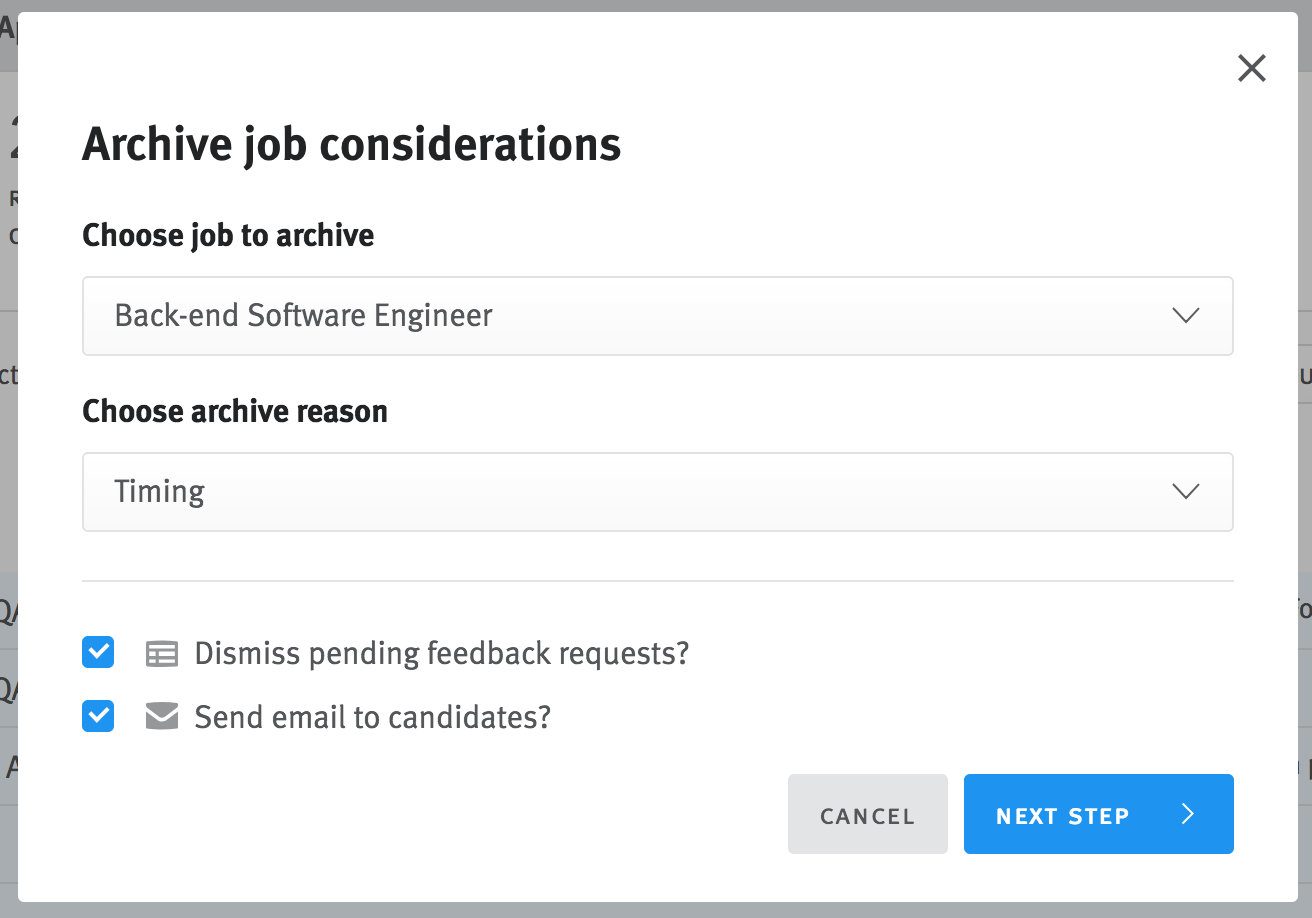Image resolution: width=1312 pixels, height=918 pixels.
Task: Open the archive reason selector showing Timing
Action: click(657, 492)
